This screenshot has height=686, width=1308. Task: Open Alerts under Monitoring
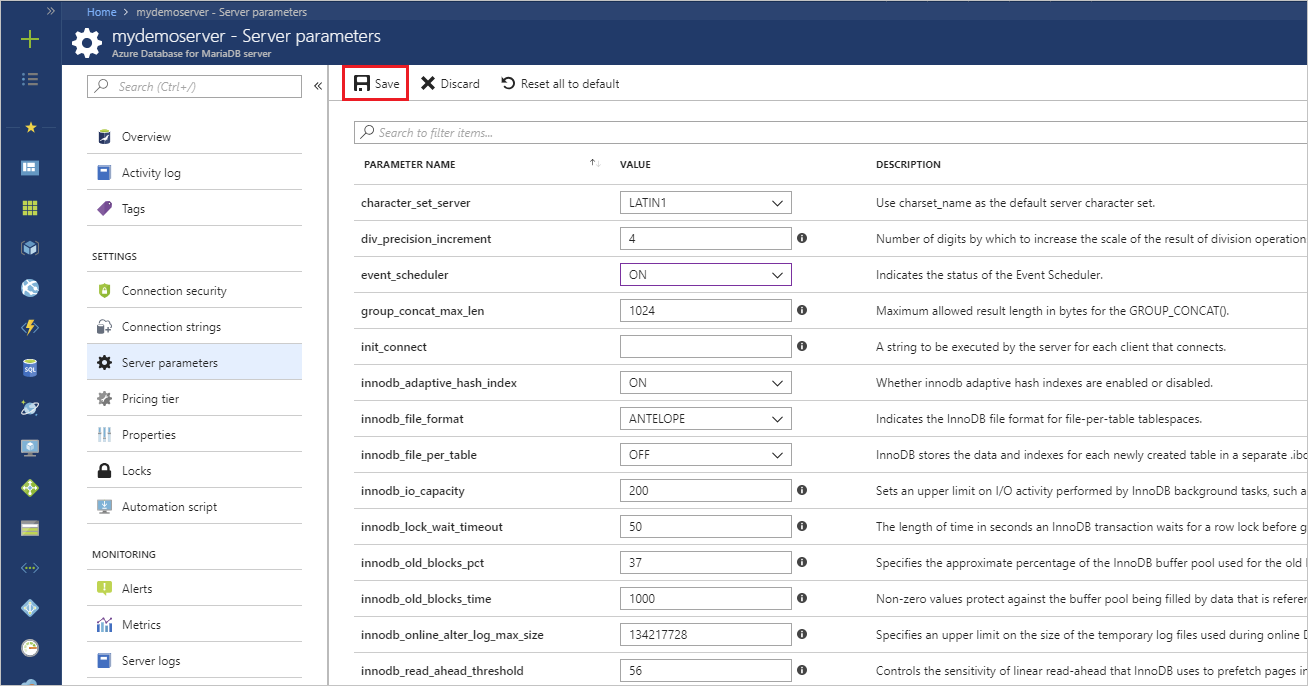(x=194, y=589)
